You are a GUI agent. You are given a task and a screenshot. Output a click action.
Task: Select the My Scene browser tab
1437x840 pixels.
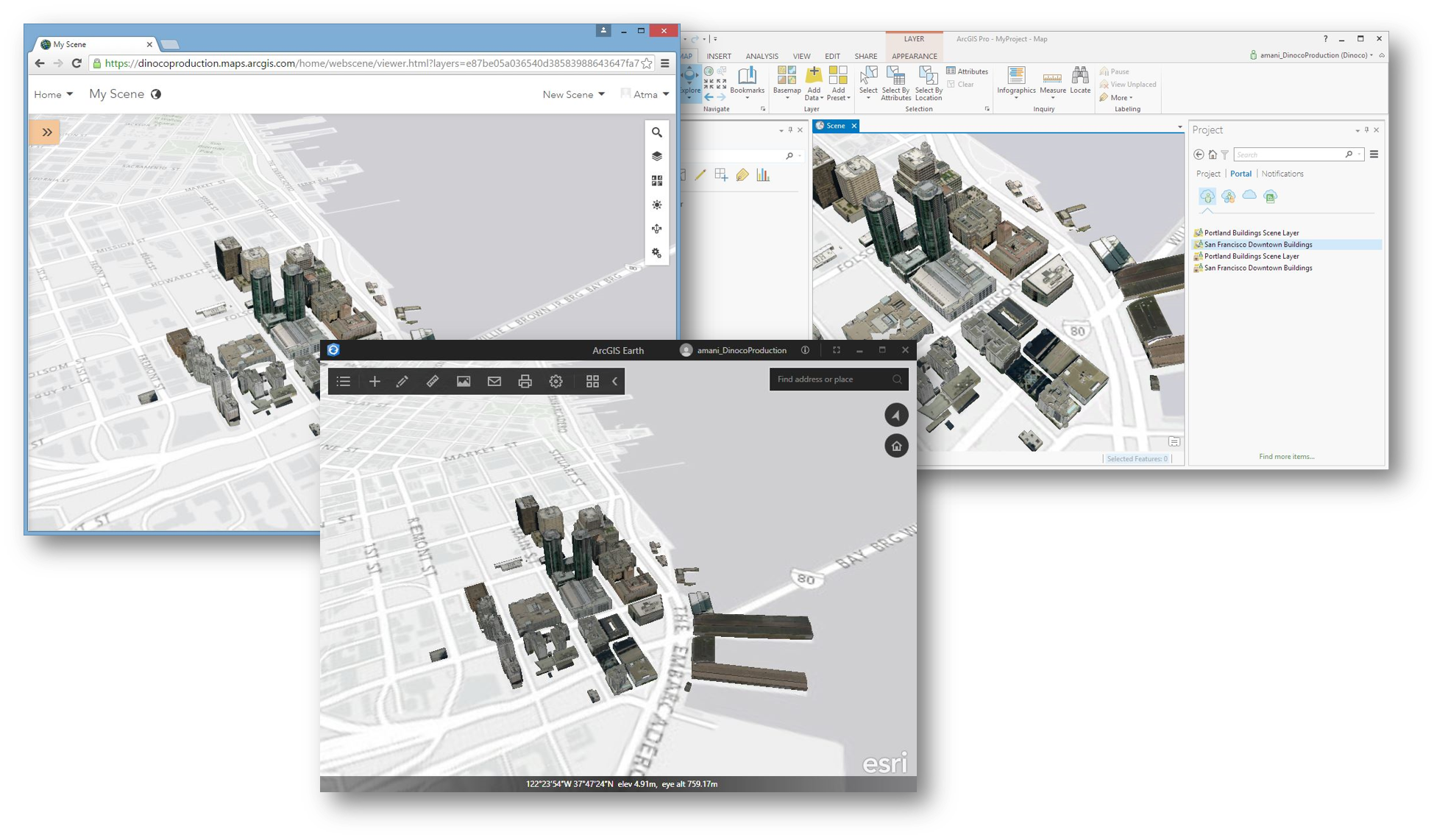tap(96, 44)
